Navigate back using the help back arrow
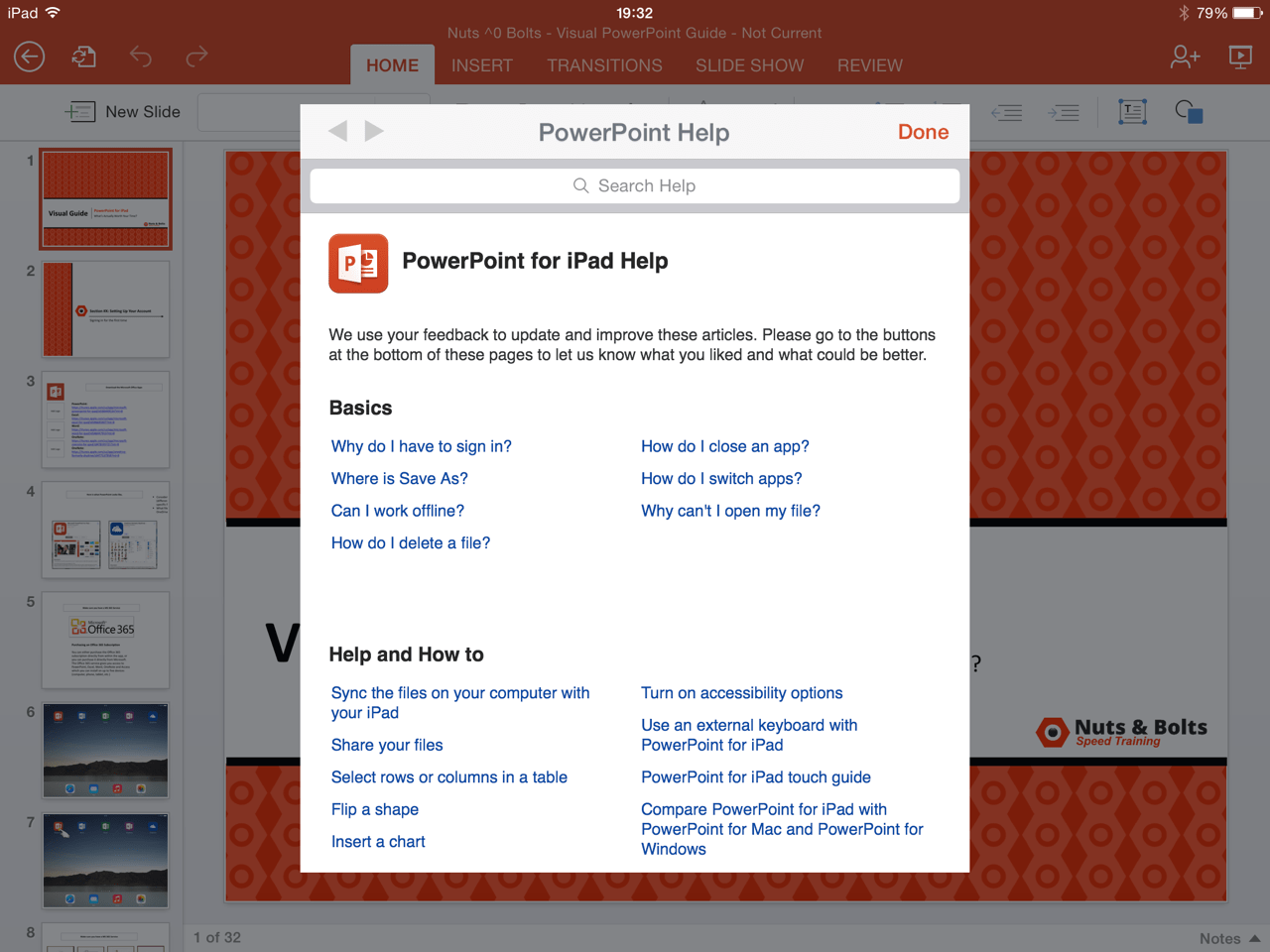The image size is (1270, 952). click(337, 130)
